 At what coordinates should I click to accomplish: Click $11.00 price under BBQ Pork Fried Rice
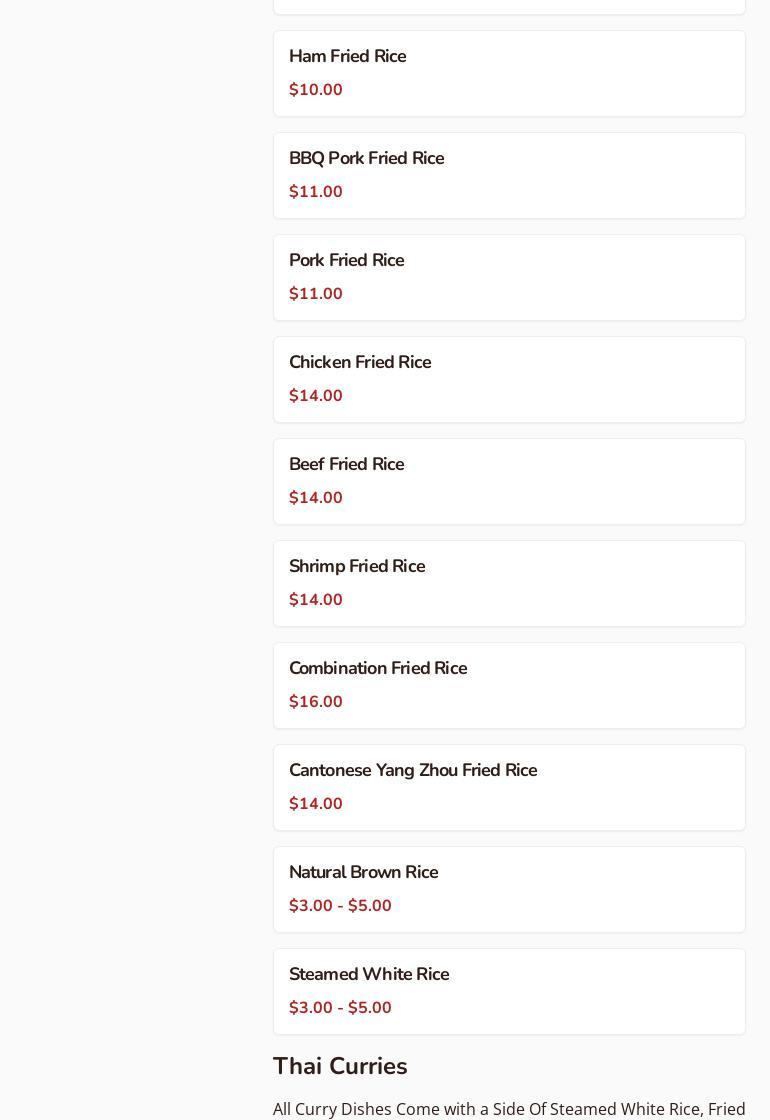click(316, 192)
